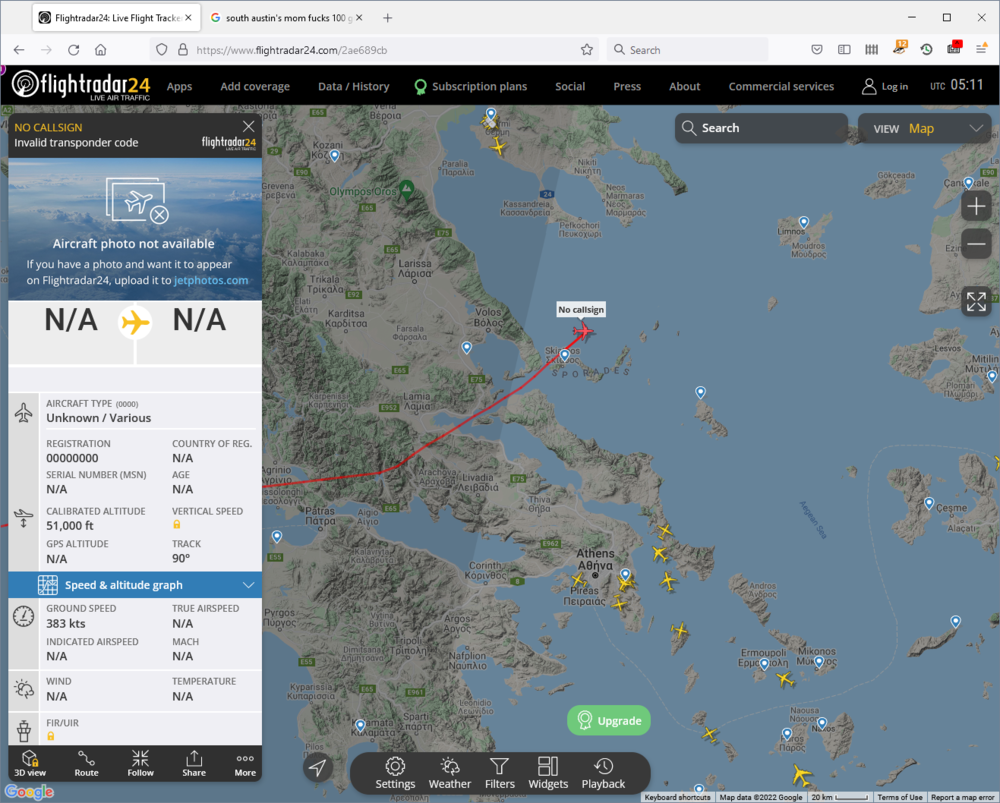This screenshot has height=803, width=1000.
Task: Zoom out on the map
Action: tap(976, 244)
